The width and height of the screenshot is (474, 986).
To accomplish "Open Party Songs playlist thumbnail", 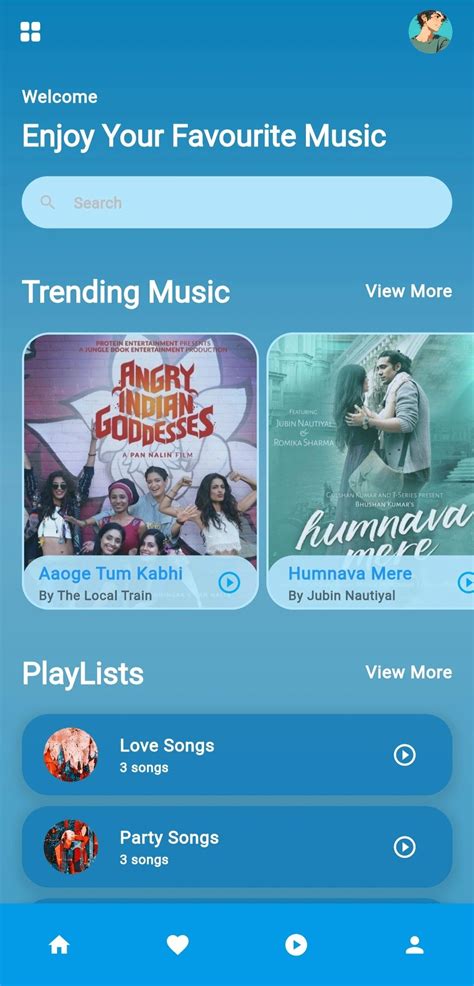I will click(x=70, y=847).
